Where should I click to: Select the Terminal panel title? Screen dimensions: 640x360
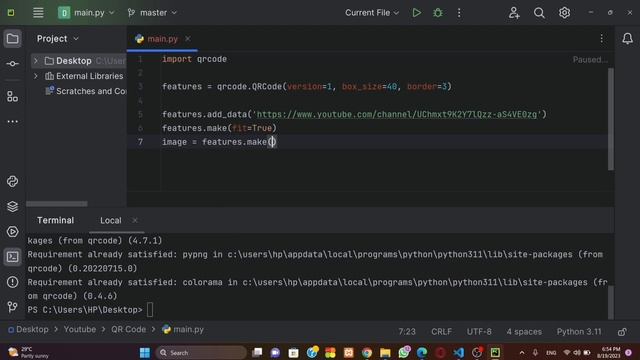[56, 220]
